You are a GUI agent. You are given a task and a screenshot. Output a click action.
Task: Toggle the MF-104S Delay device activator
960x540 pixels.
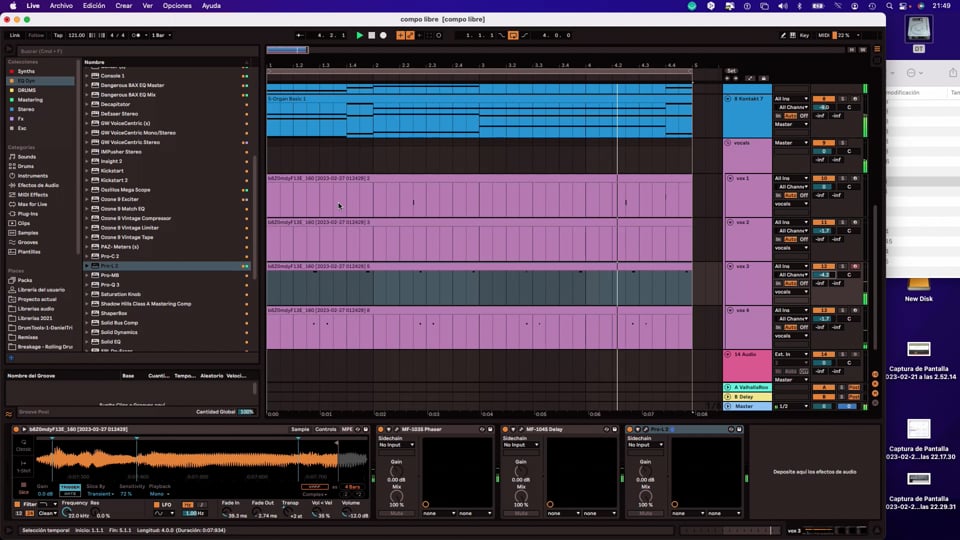[x=505, y=429]
